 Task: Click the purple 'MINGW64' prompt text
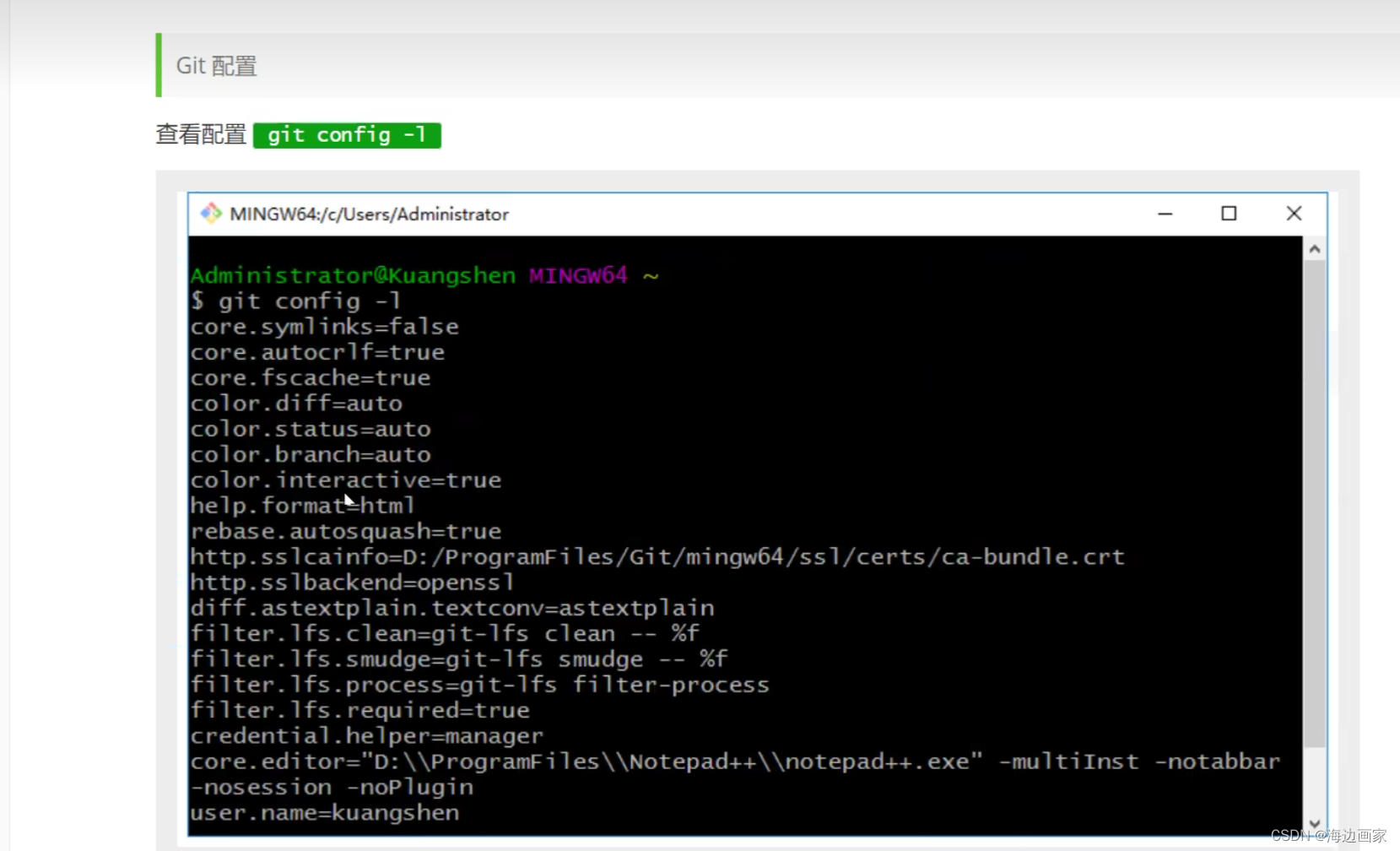click(578, 275)
